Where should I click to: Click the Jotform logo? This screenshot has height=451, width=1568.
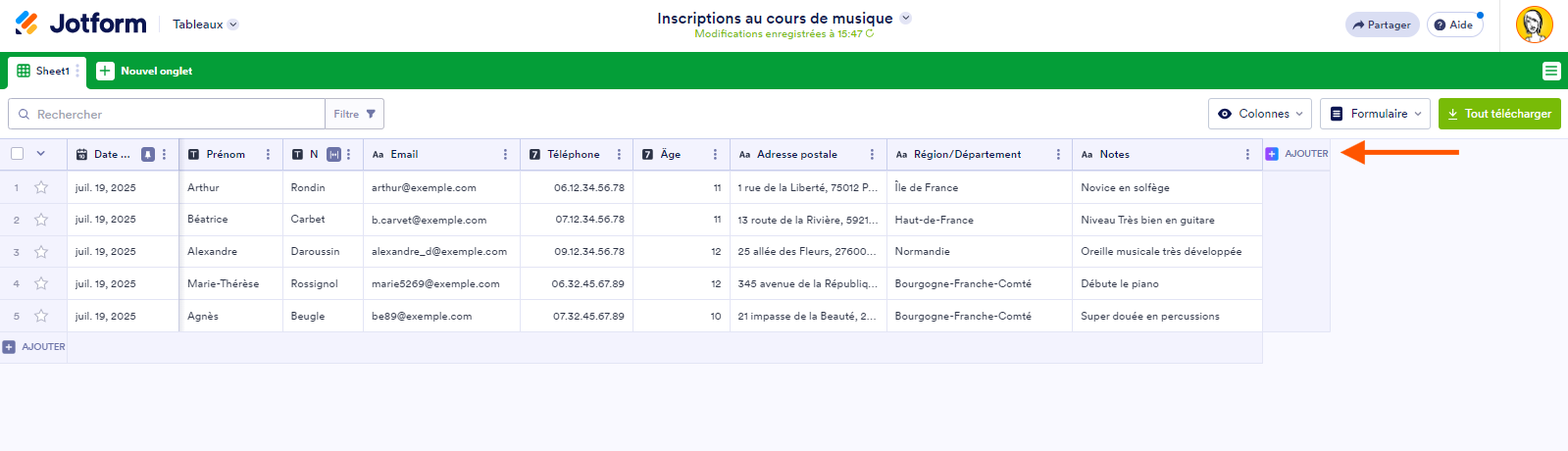click(80, 24)
